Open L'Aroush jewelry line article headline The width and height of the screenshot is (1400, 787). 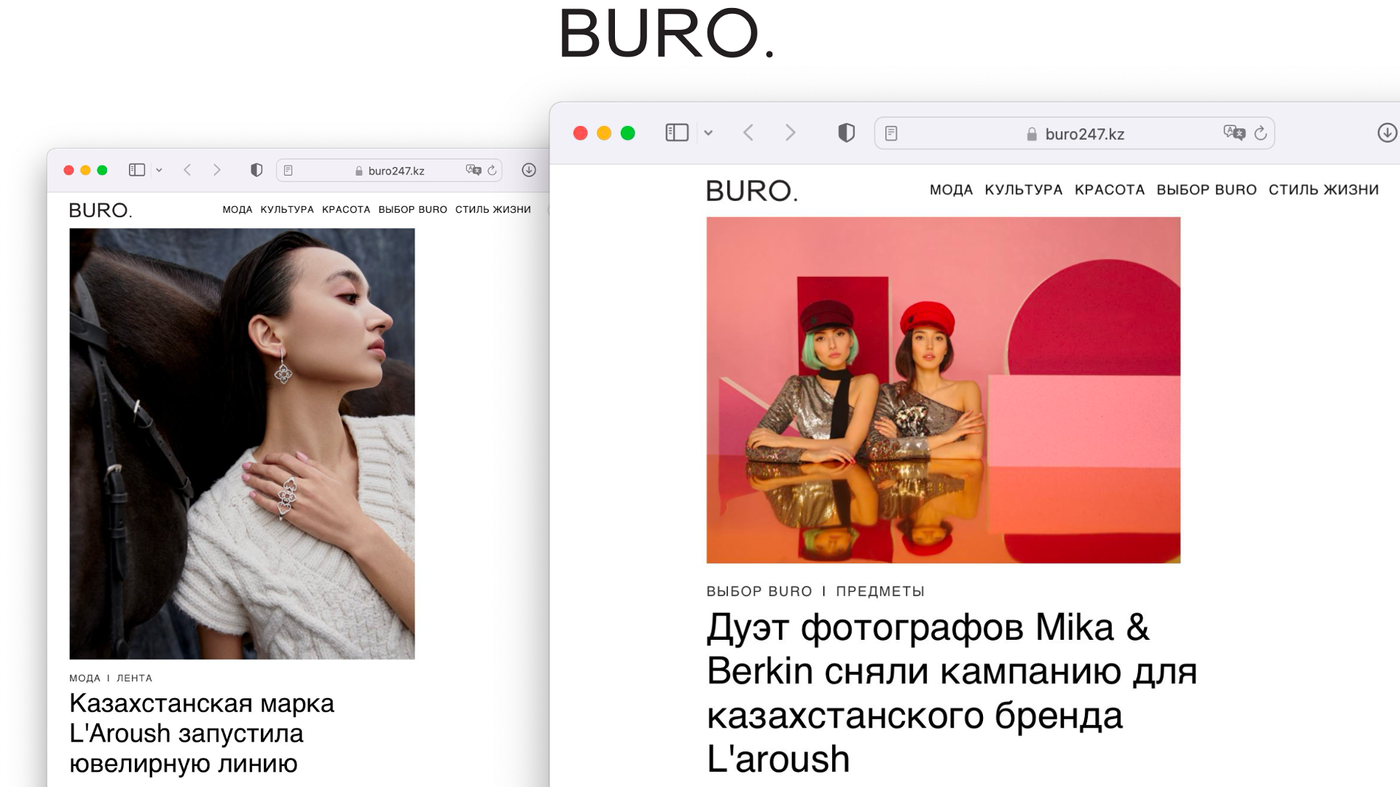[202, 733]
